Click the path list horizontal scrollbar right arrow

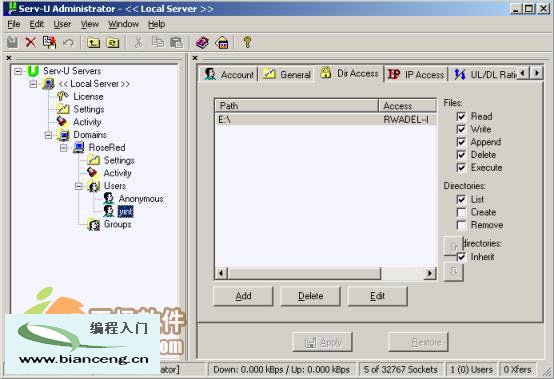(x=430, y=273)
